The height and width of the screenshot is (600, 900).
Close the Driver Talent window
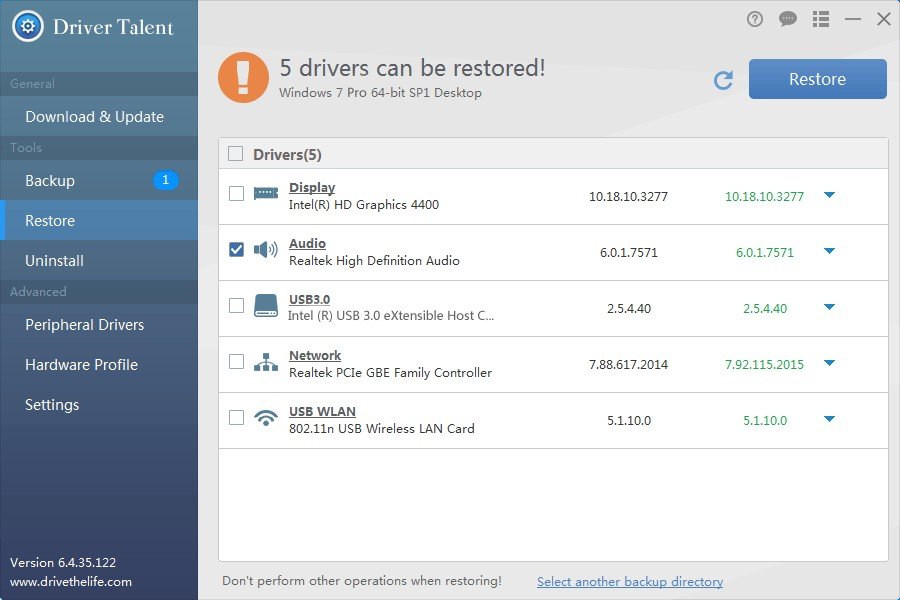coord(884,20)
